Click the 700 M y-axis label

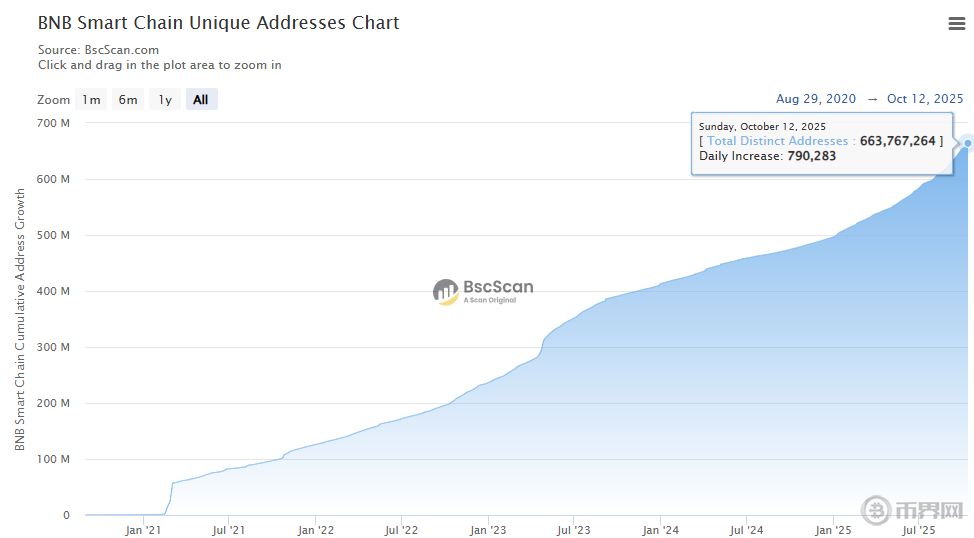pyautogui.click(x=52, y=123)
